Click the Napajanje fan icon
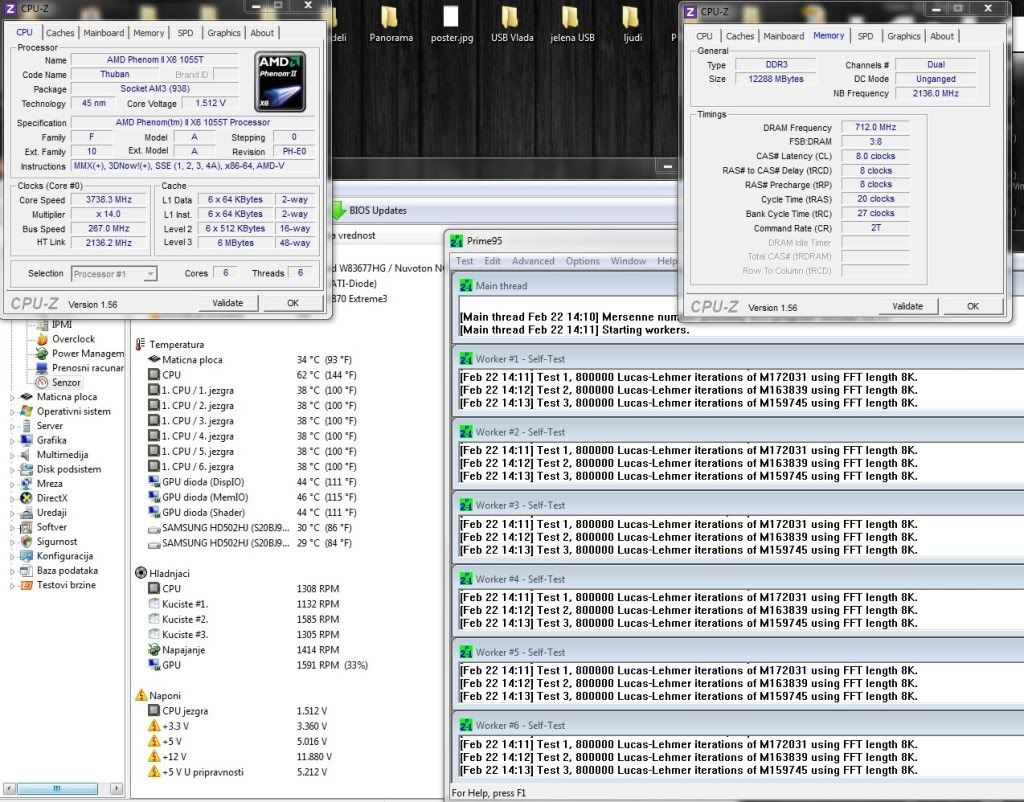 [x=154, y=650]
